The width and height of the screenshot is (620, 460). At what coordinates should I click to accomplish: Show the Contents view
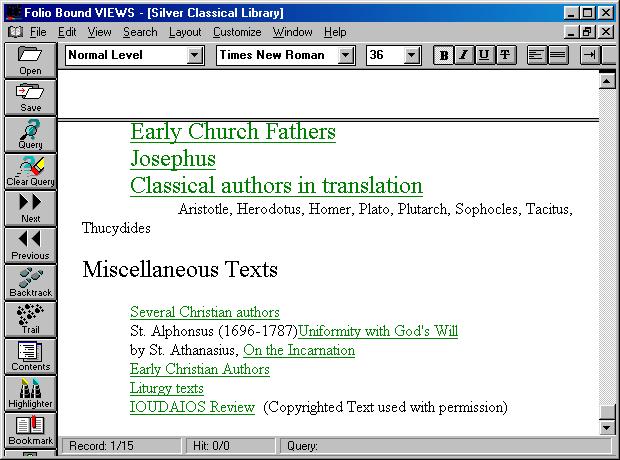point(30,357)
